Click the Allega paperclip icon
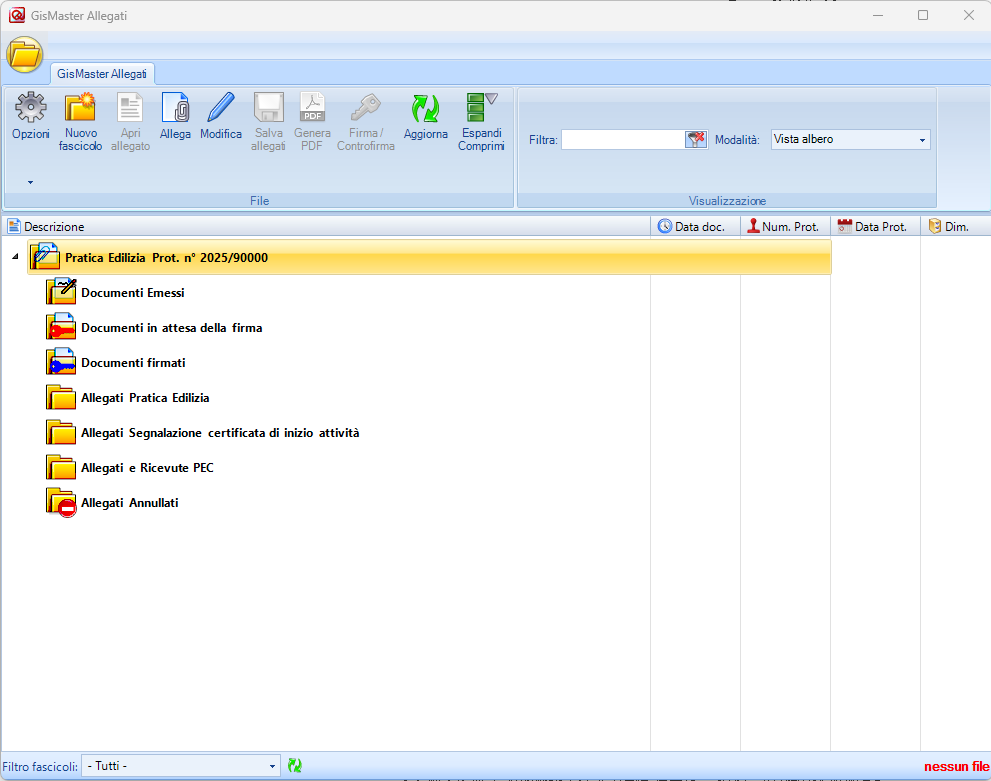 pos(175,117)
